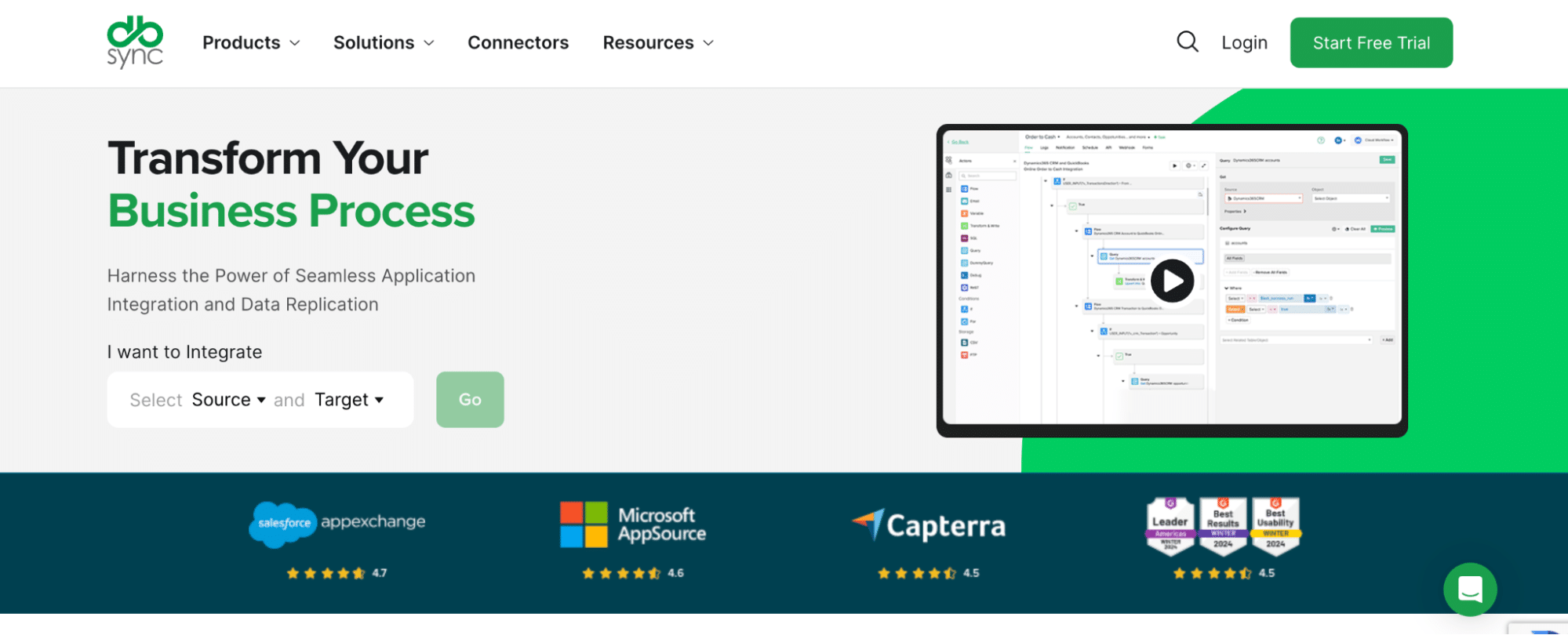
Task: Click the "I want to Integrate" text
Action: (x=185, y=352)
